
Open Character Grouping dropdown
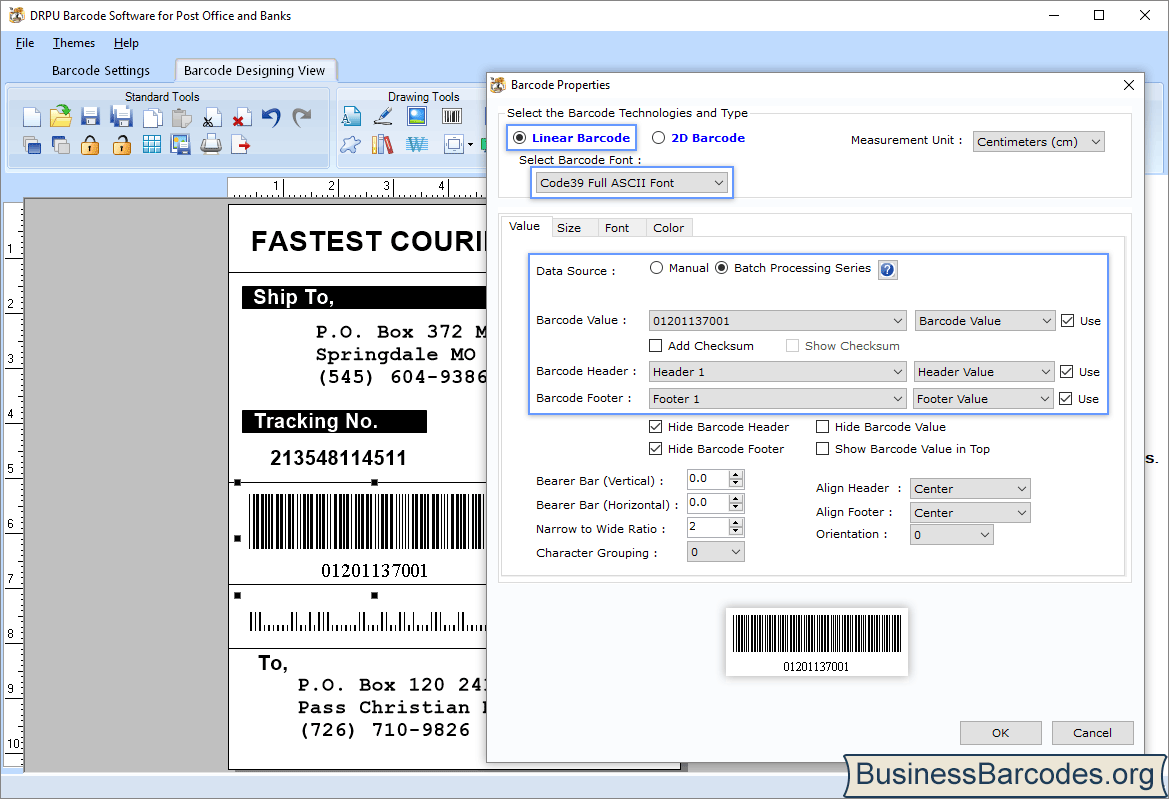(x=716, y=552)
